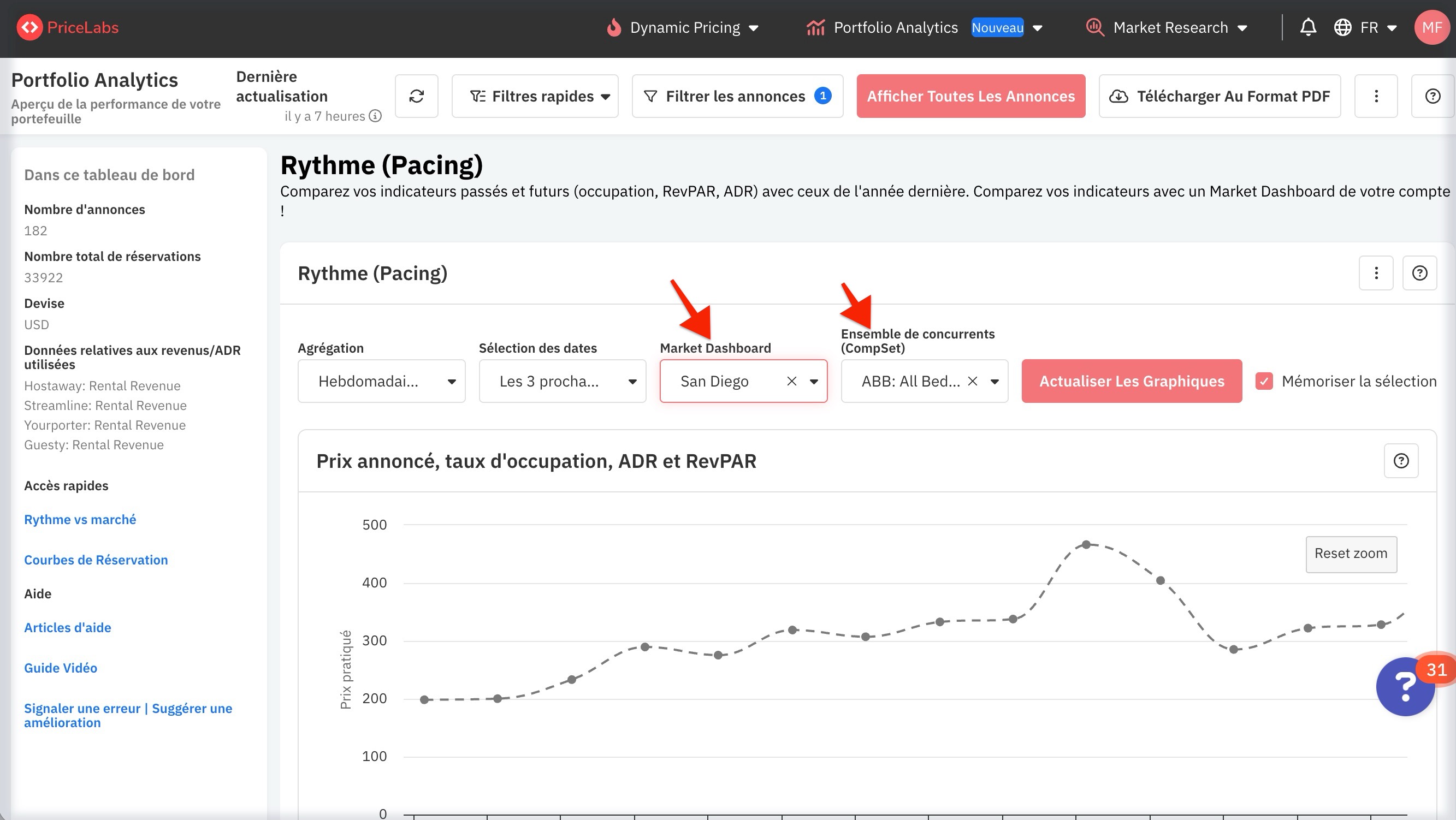
Task: Open Rythme vs marché link
Action: pyautogui.click(x=80, y=519)
